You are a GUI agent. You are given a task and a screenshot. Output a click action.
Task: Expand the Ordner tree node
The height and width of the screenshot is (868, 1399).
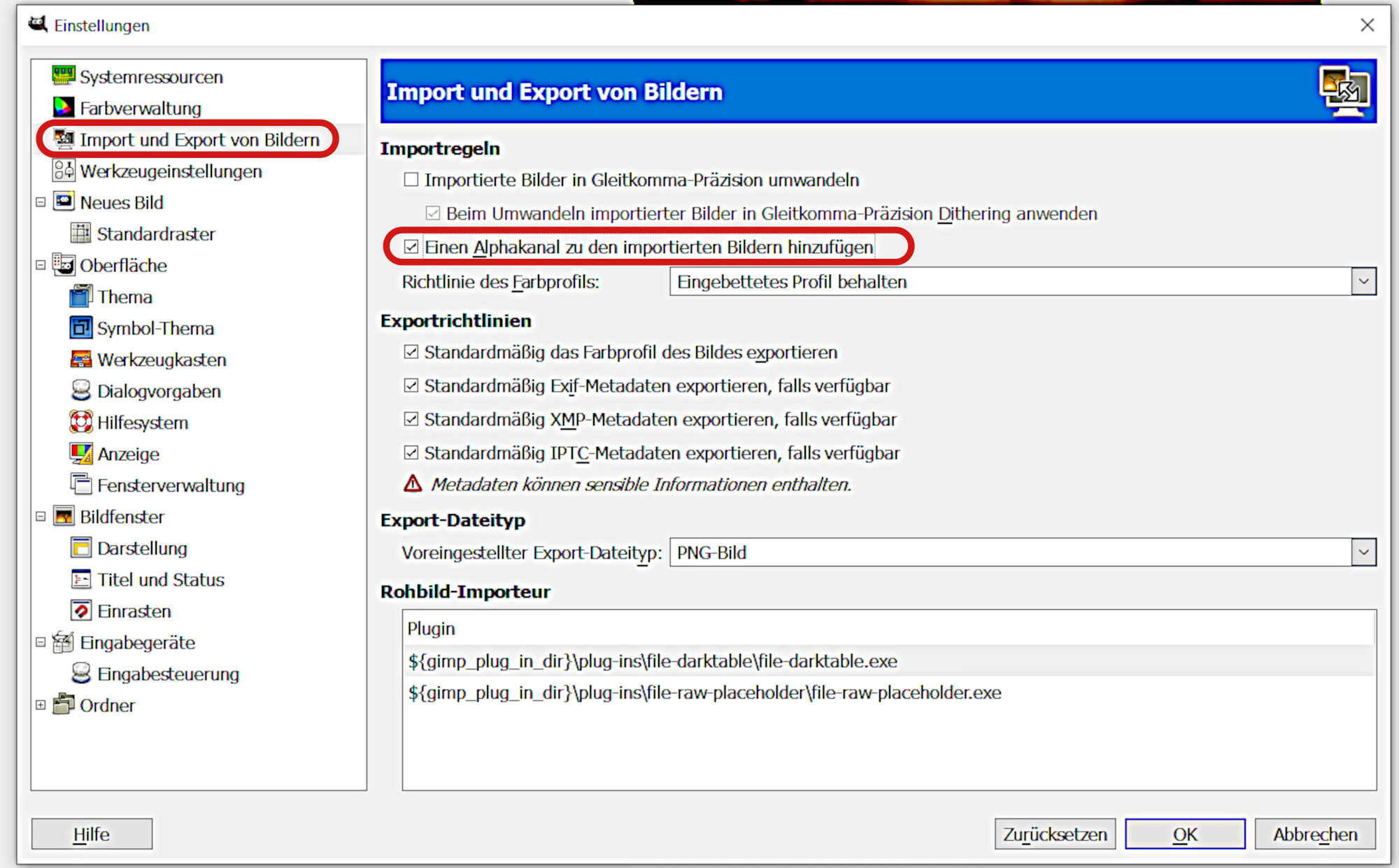41,705
